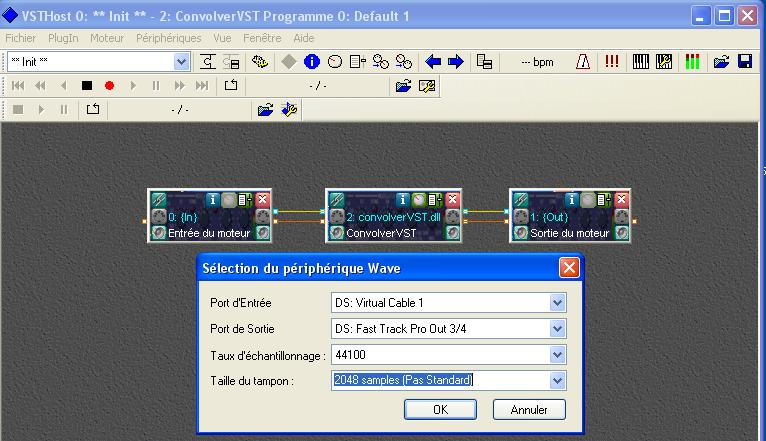The image size is (766, 441).
Task: Open the Aide menu
Action: (304, 38)
